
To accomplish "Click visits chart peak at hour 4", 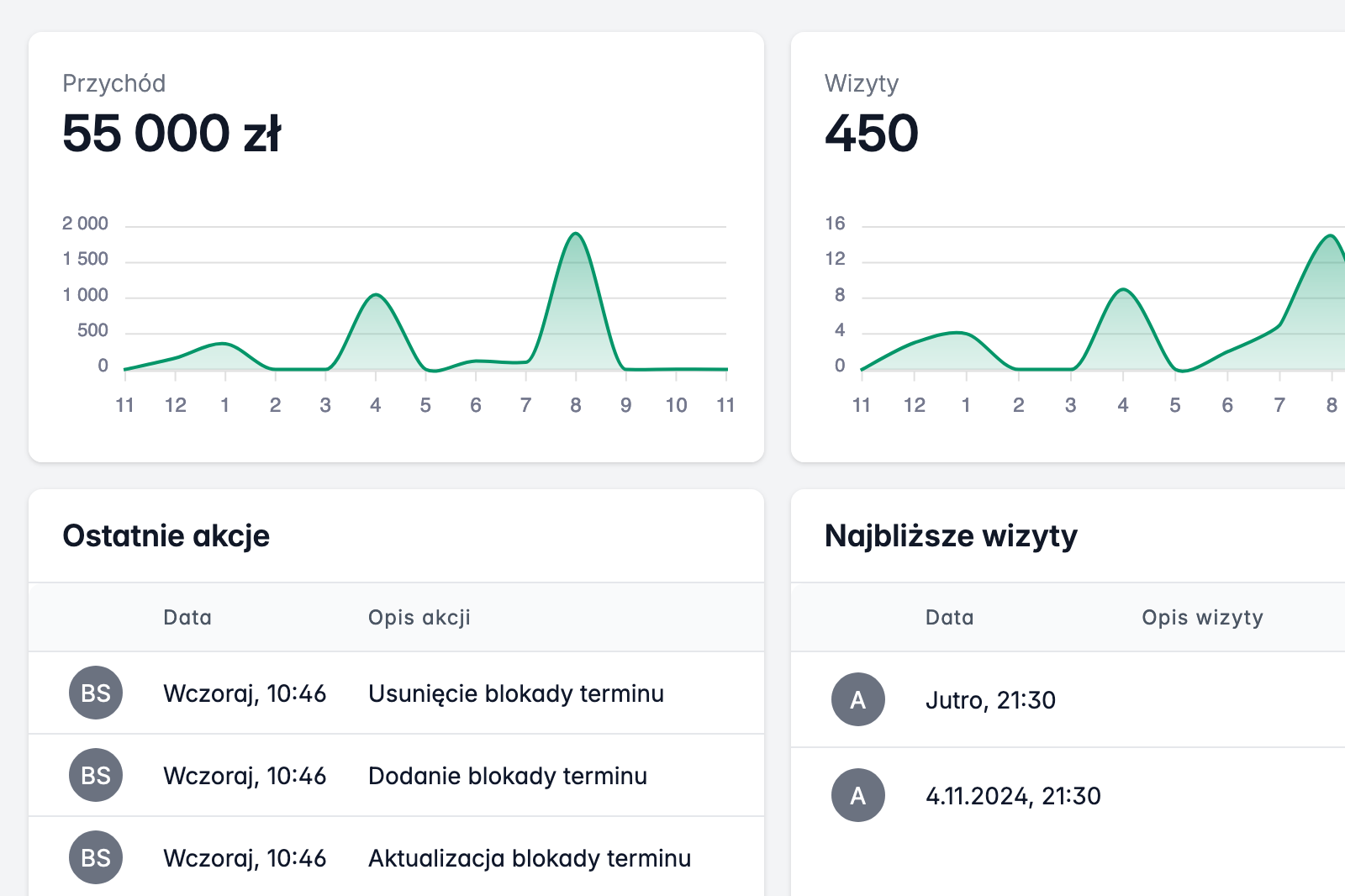I will (1123, 290).
